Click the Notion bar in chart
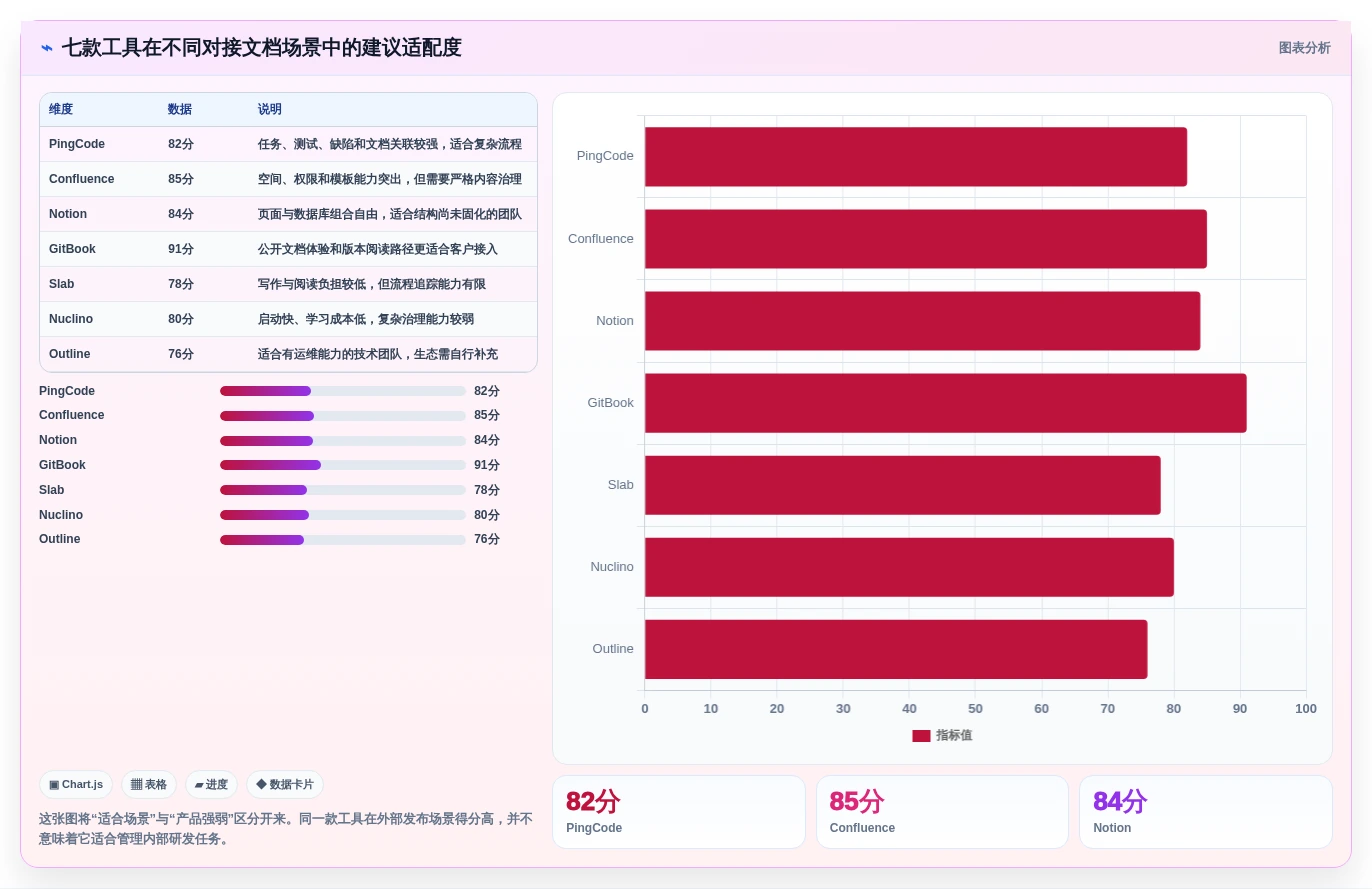Screen dimensions: 1372x889 (922, 321)
